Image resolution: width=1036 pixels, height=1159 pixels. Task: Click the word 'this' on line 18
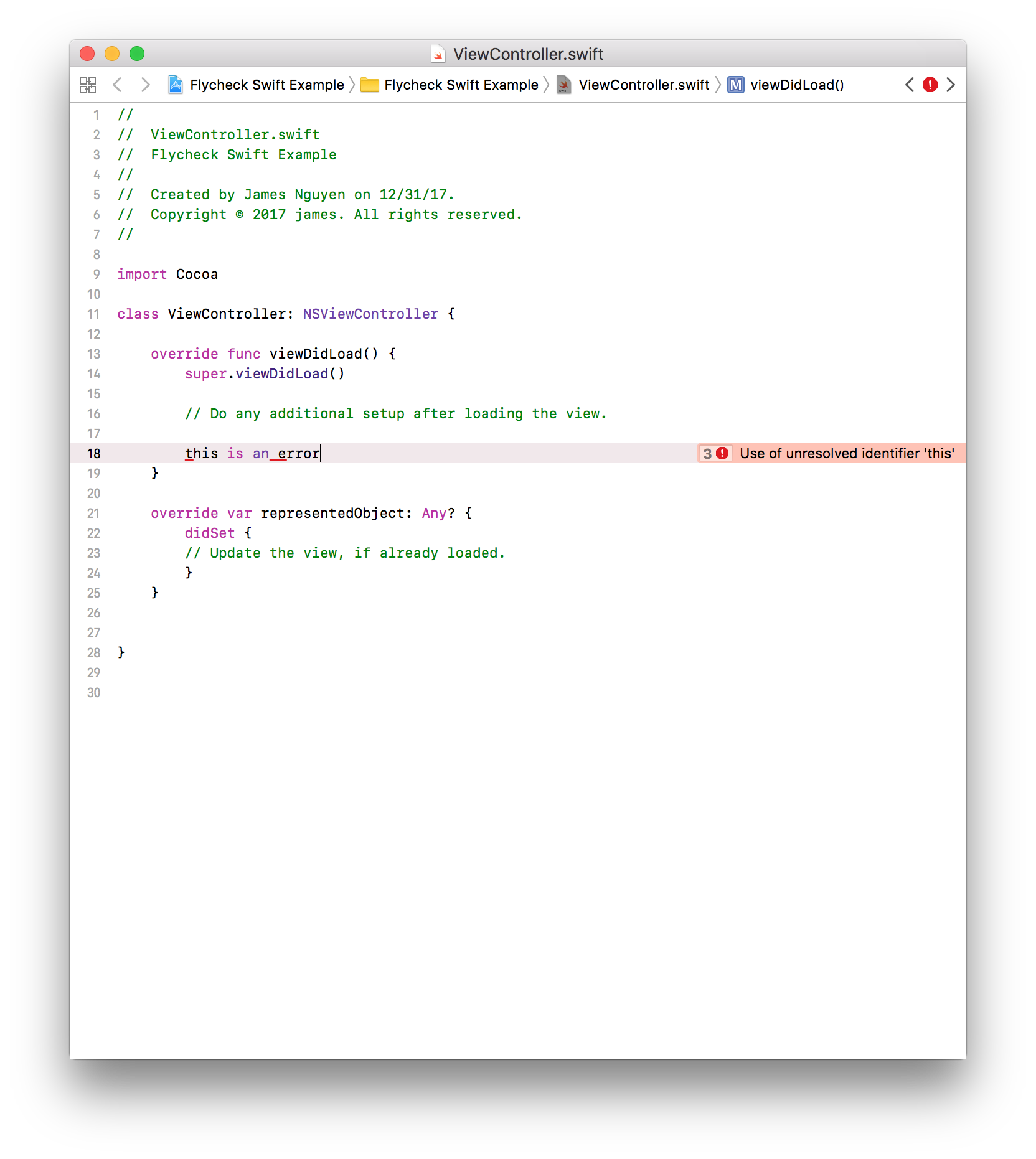(x=201, y=453)
